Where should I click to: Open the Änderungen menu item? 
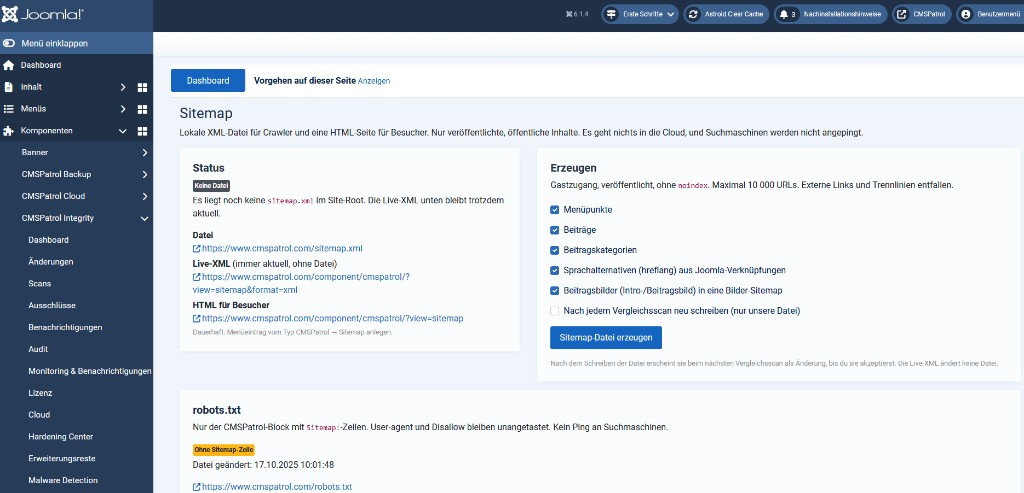51,262
